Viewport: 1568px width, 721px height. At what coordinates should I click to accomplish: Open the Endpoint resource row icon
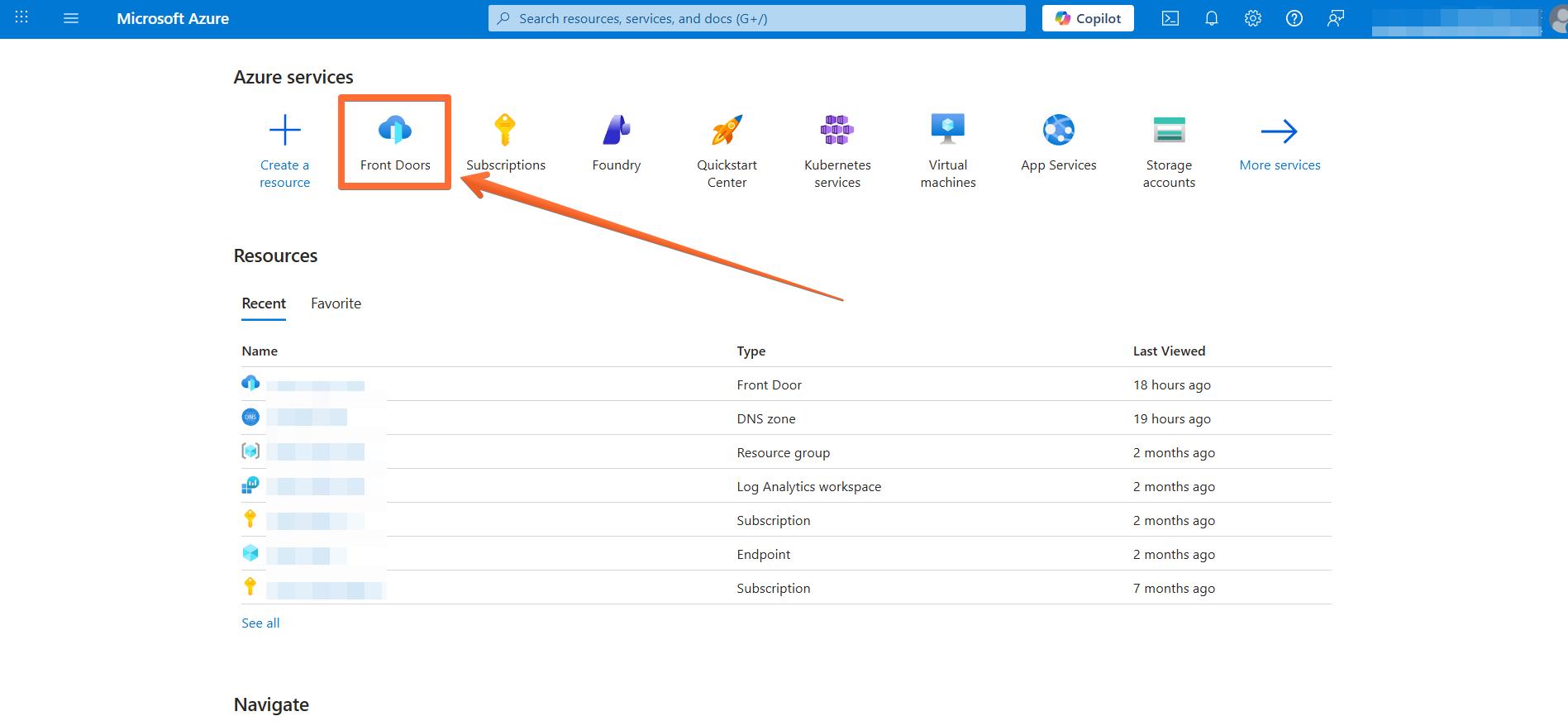pos(250,553)
